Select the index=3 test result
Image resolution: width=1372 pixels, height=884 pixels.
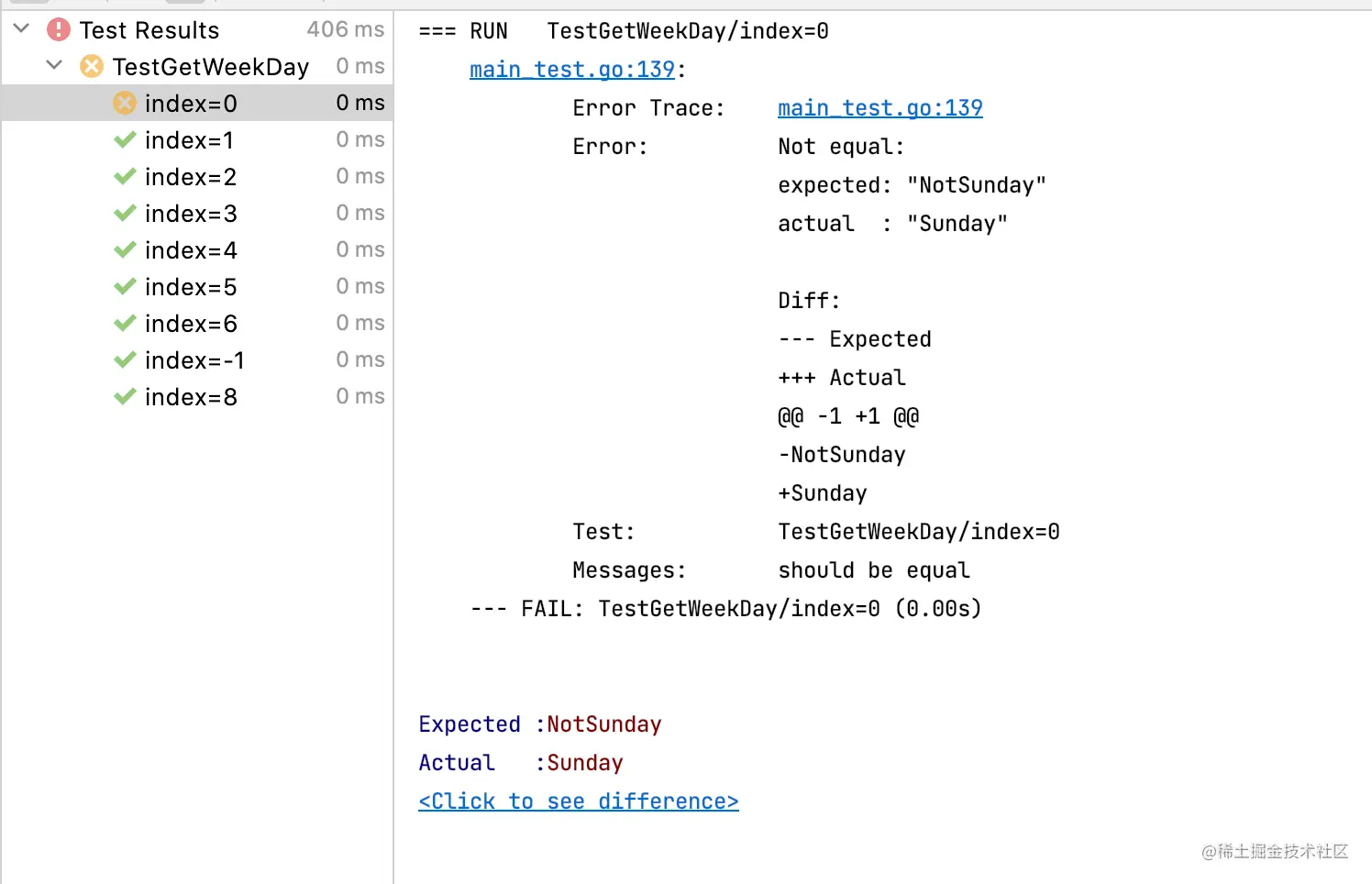click(197, 213)
